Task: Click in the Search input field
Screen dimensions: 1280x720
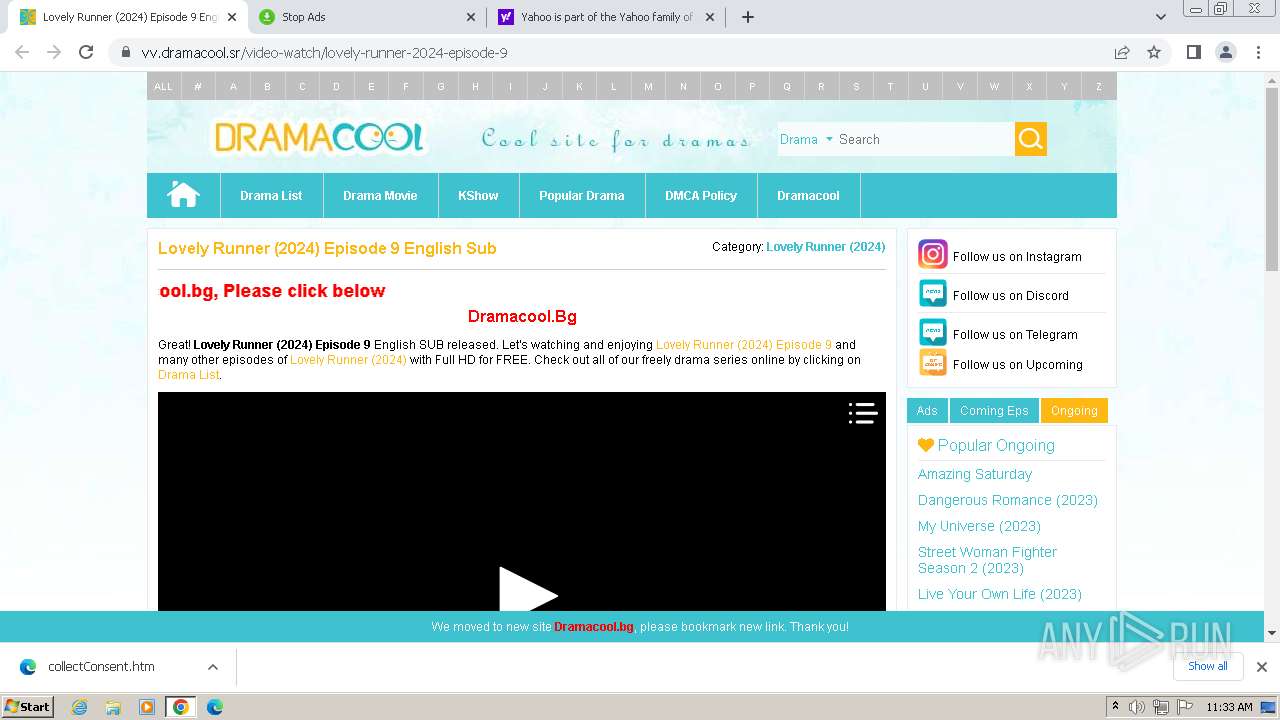Action: 925,139
